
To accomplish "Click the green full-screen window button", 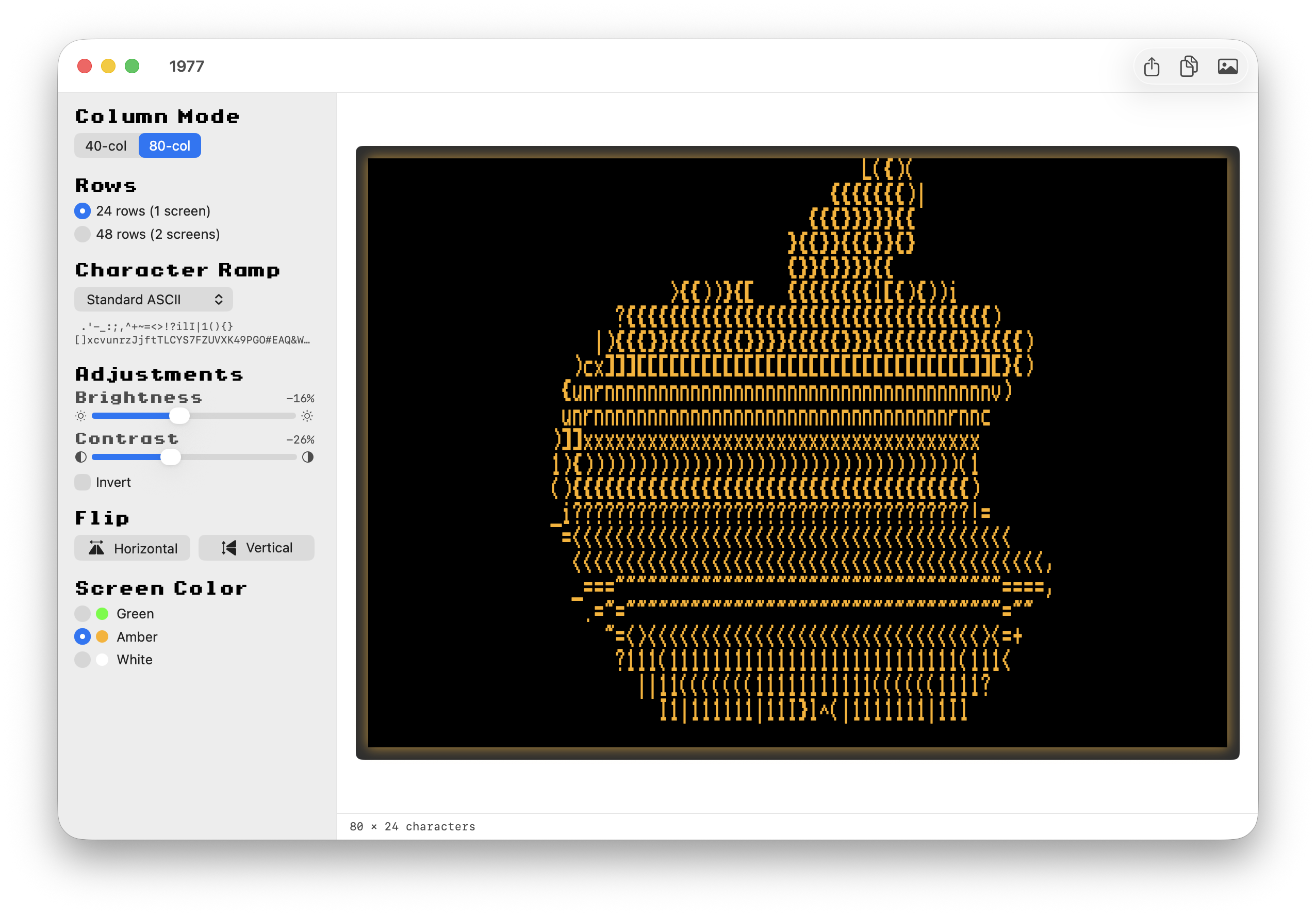I will pos(133,67).
